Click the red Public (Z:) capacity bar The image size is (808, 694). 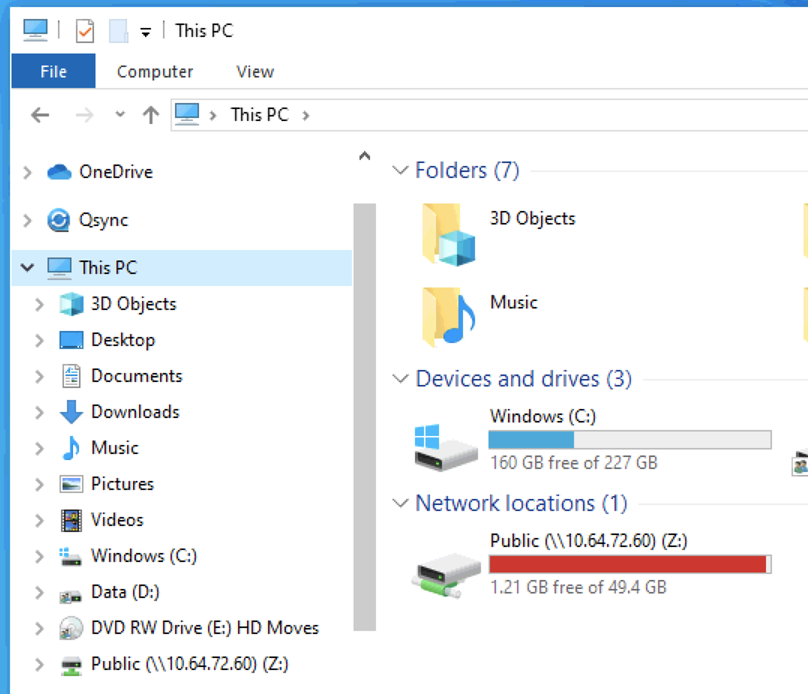(x=629, y=565)
